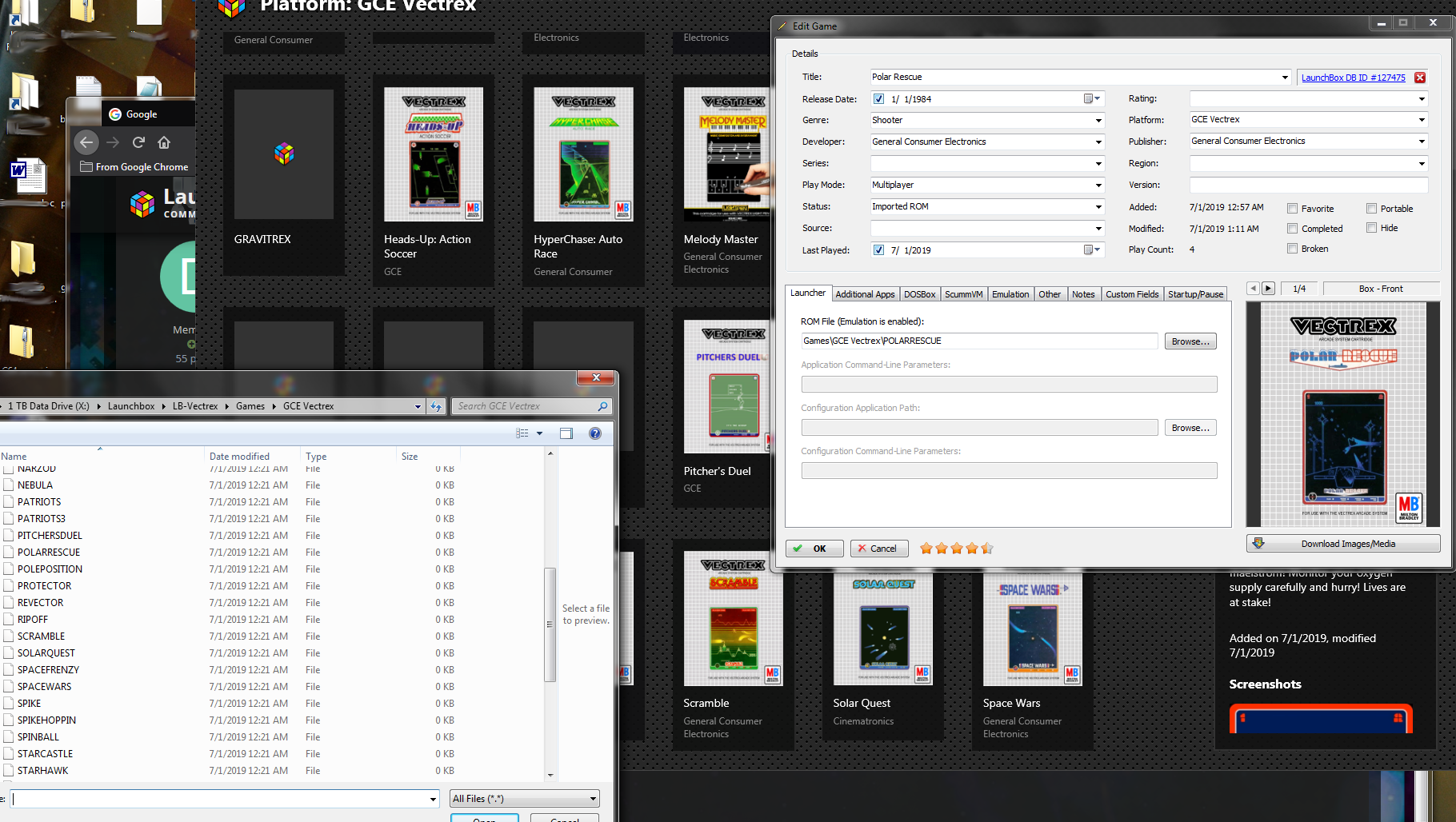Click the pencil icon in Edit Game title
The image size is (1456, 822).
pyautogui.click(x=782, y=26)
